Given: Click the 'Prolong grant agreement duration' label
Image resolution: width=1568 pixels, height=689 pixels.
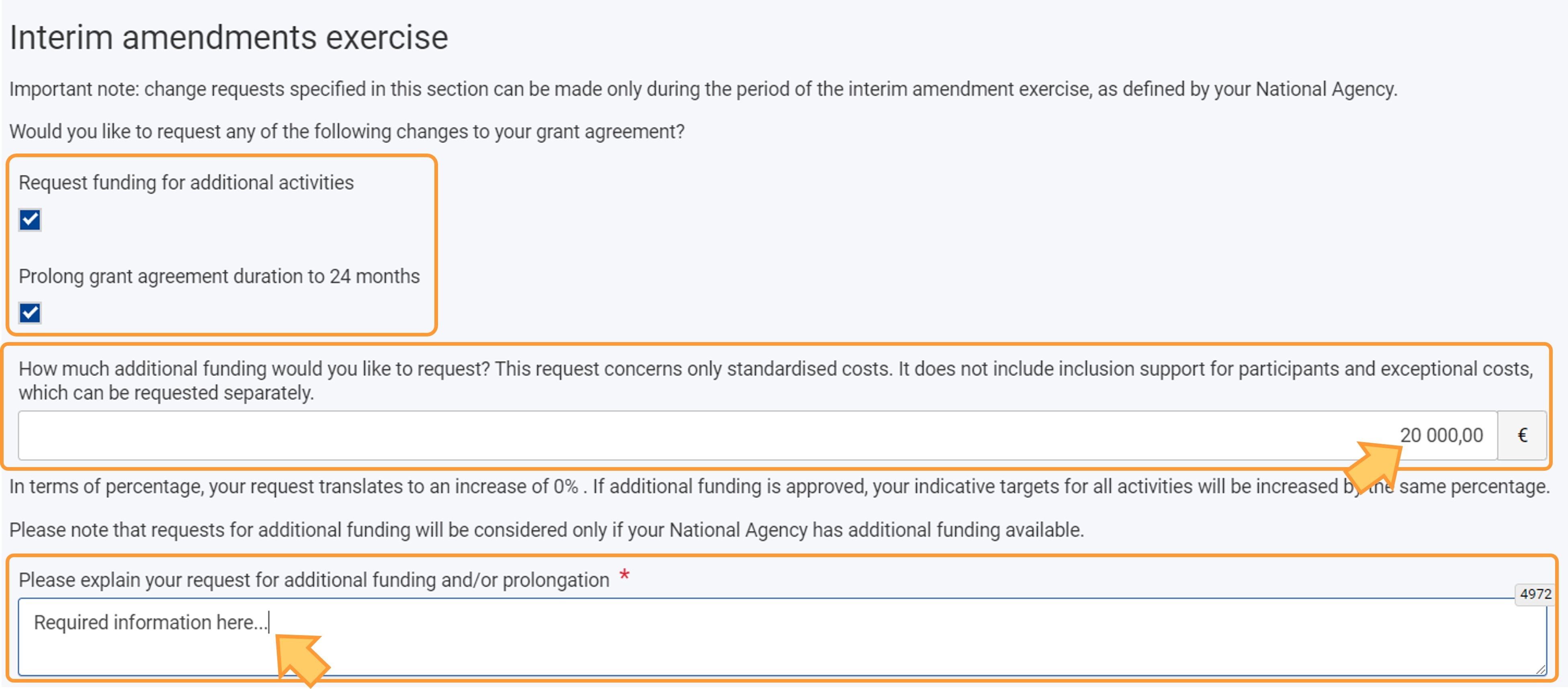Looking at the screenshot, I should [219, 276].
